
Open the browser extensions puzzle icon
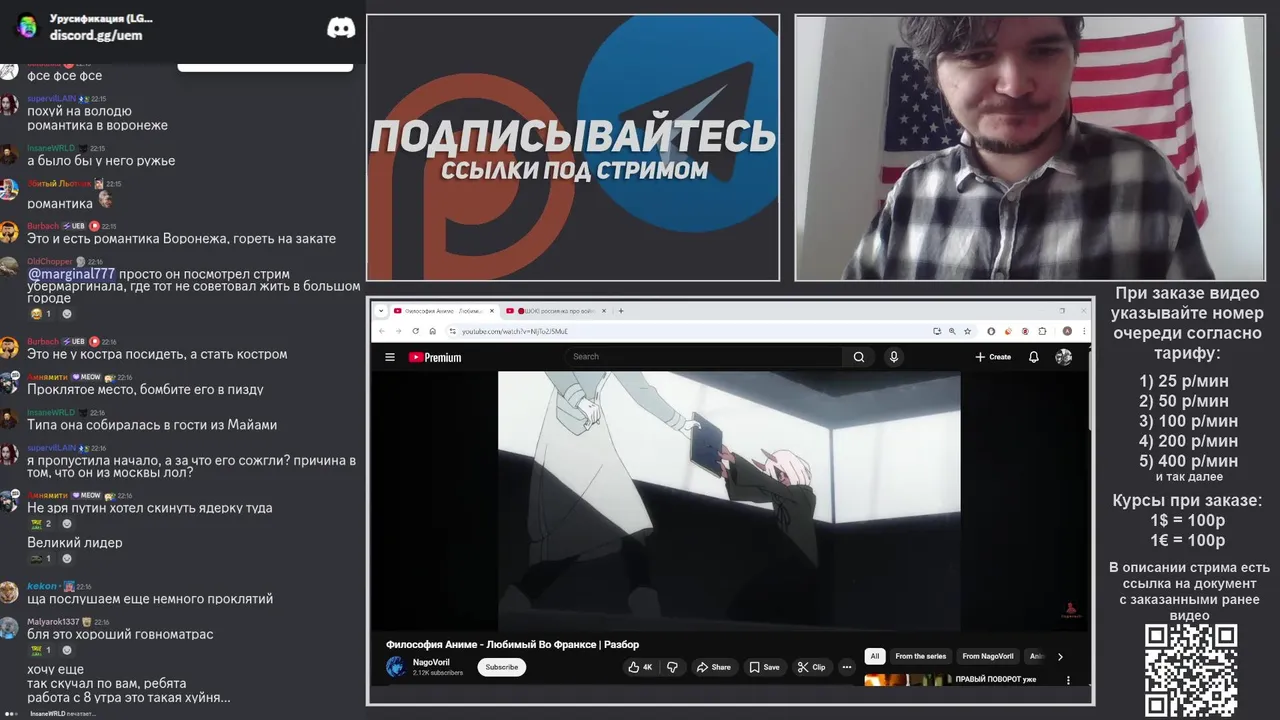(x=1042, y=331)
